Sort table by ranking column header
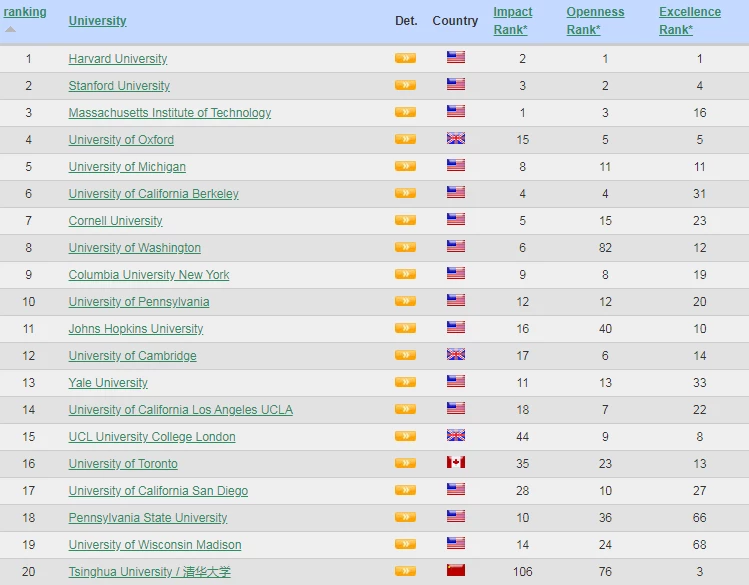Screen dimensions: 749x585 point(25,12)
